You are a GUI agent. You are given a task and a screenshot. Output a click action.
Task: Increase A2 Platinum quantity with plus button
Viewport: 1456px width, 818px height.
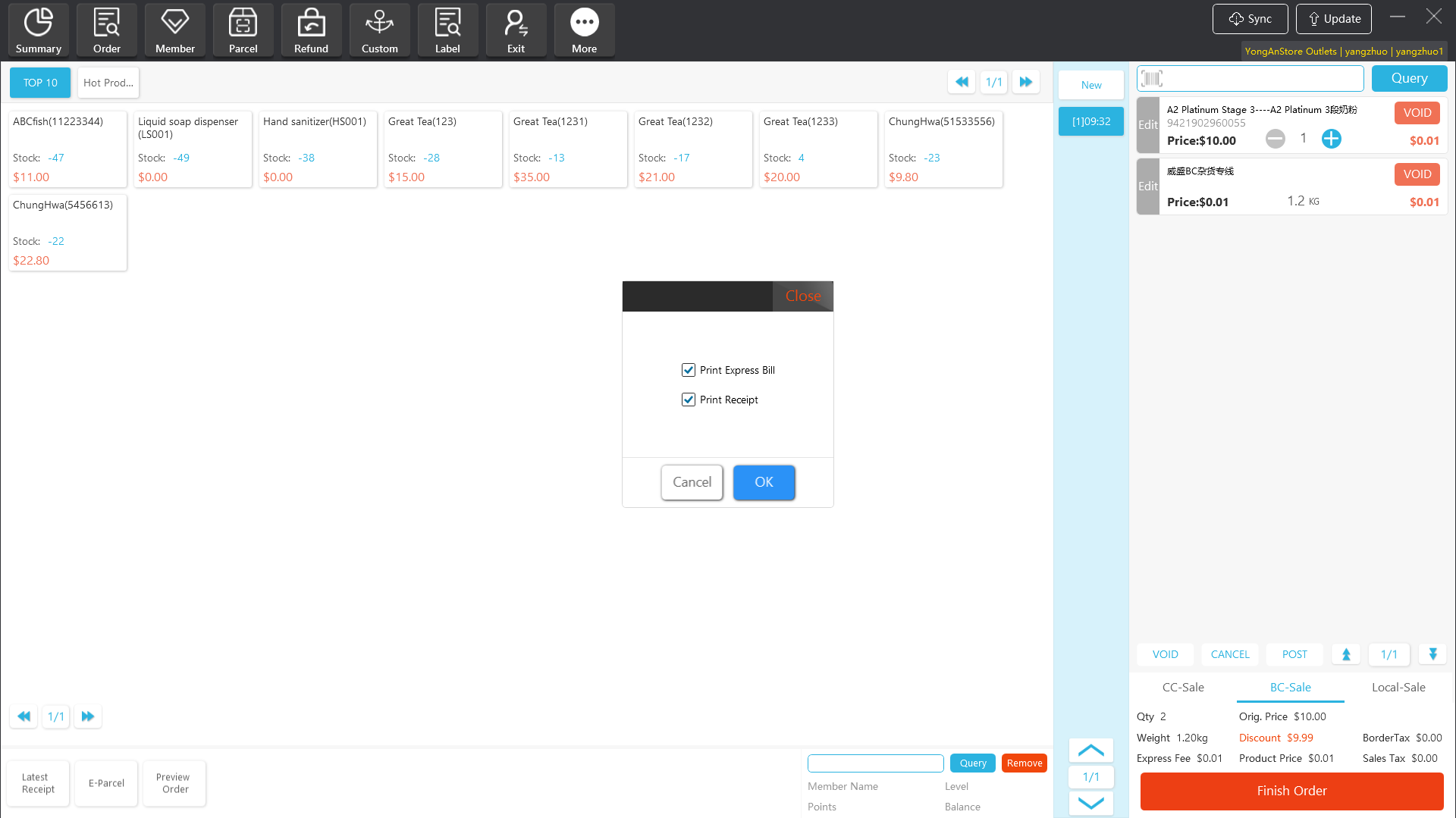point(1331,139)
